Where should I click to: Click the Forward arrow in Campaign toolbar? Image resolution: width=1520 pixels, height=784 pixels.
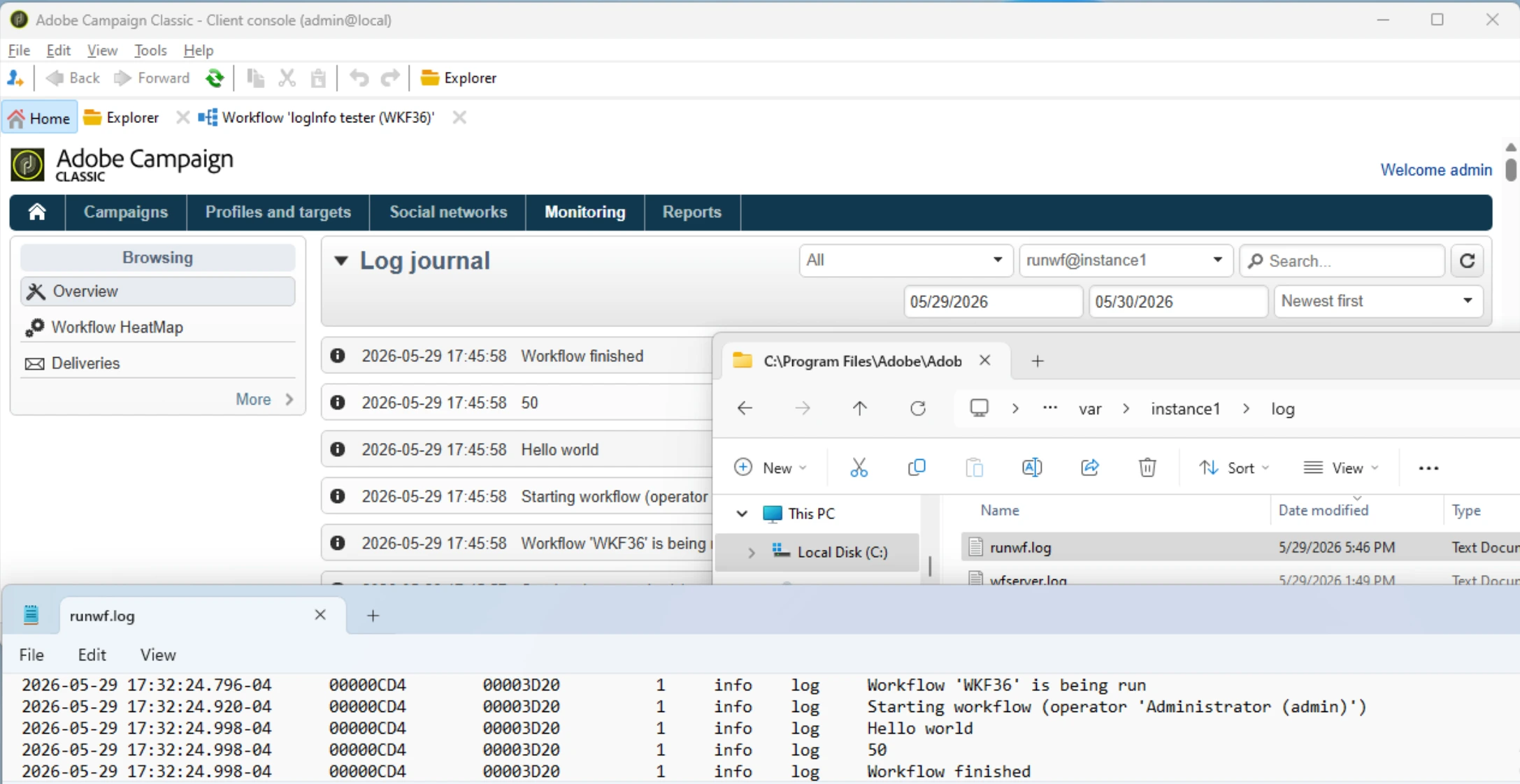(152, 78)
